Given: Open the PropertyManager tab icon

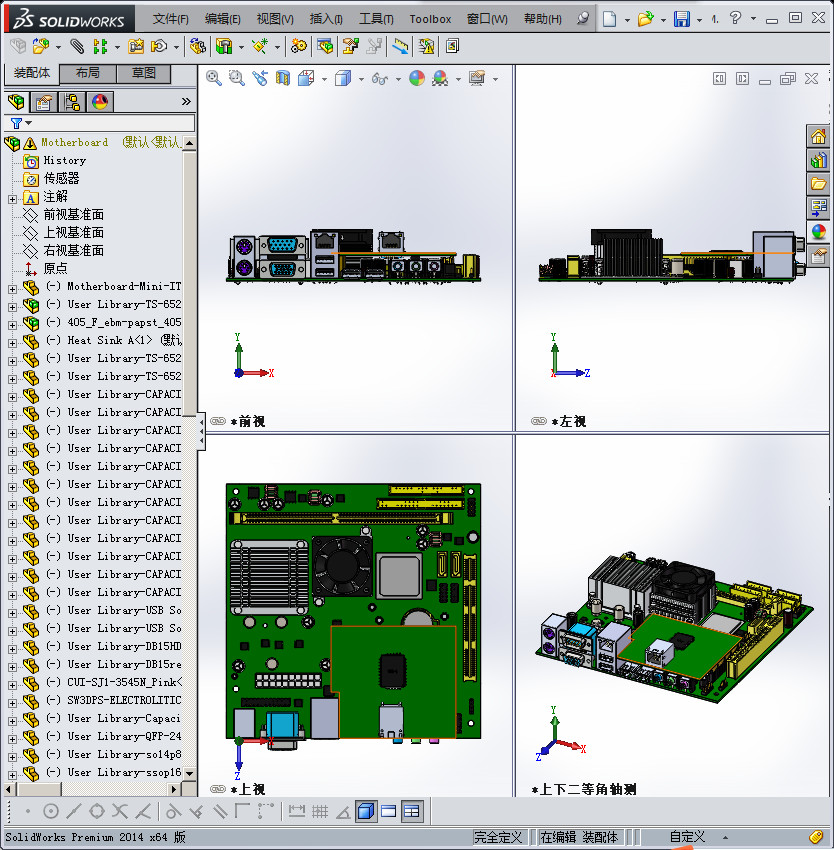Looking at the screenshot, I should tap(44, 102).
